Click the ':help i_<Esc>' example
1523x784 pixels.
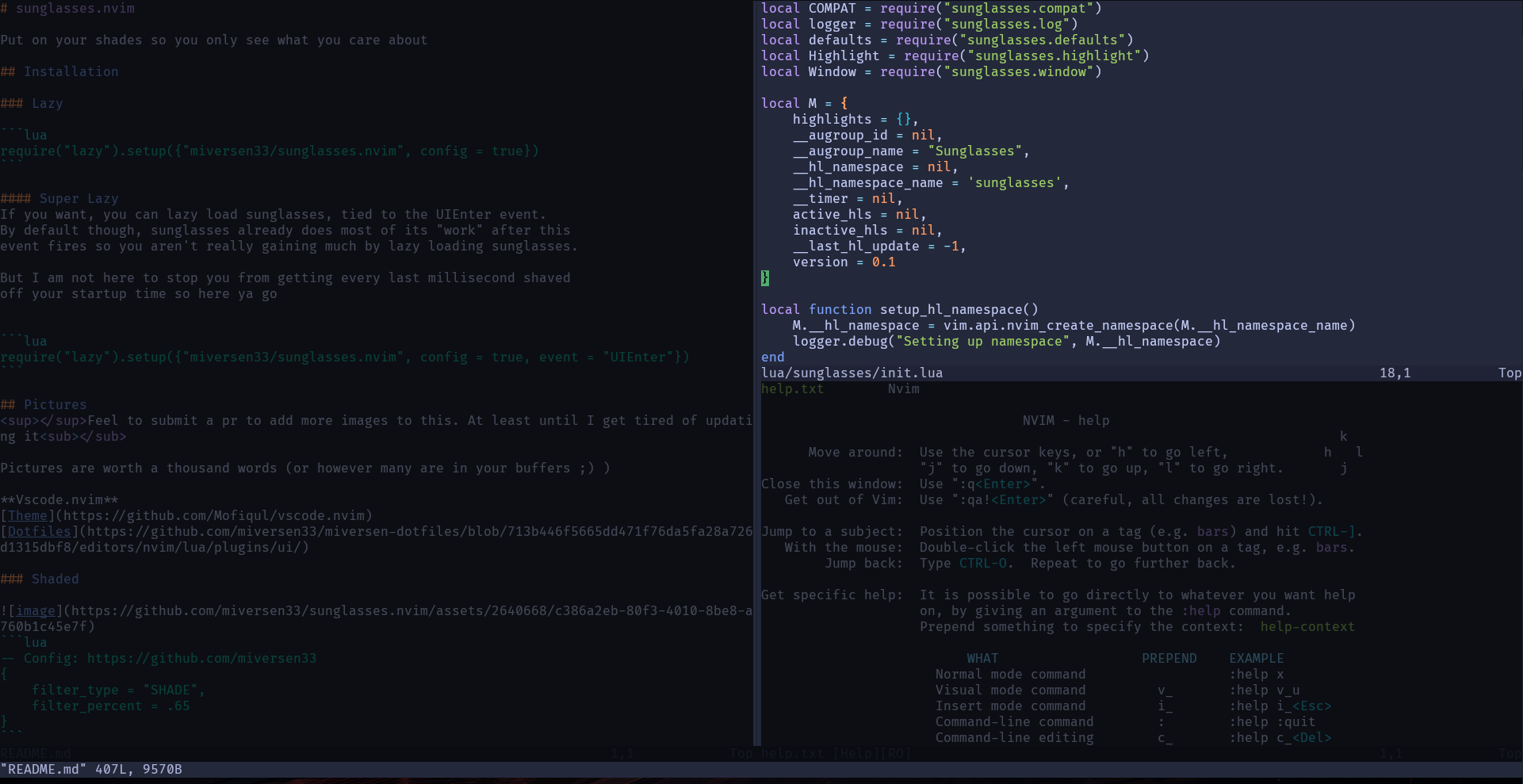[1280, 706]
